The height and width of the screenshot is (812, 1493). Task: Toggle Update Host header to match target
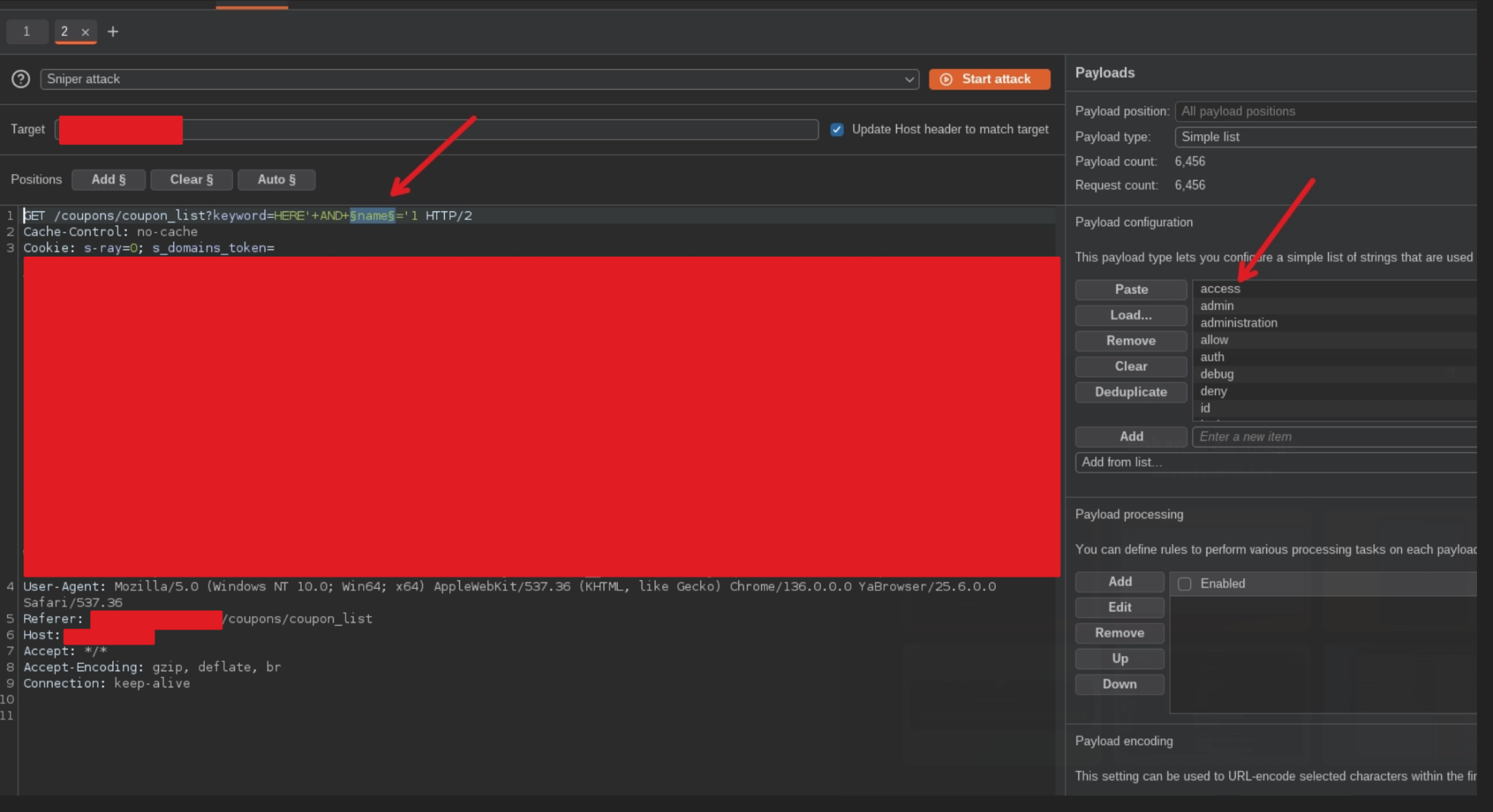click(x=837, y=129)
